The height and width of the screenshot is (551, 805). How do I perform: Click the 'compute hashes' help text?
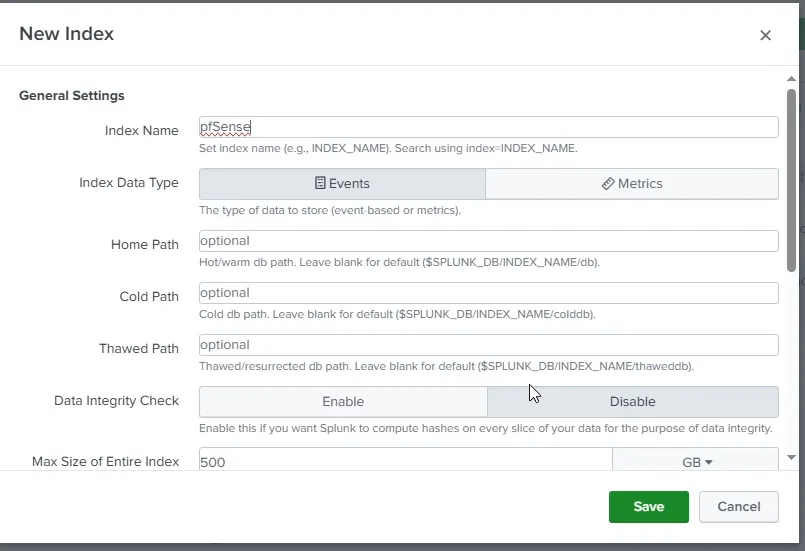(486, 428)
